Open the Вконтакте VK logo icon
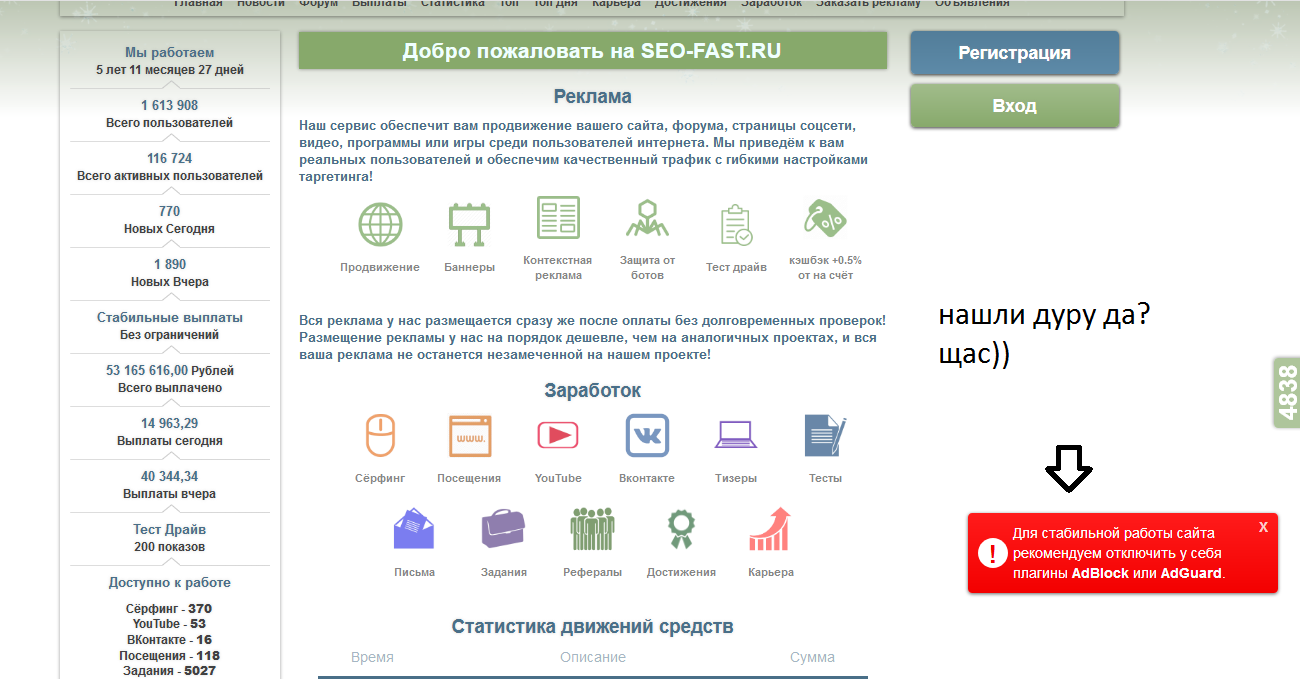1300x679 pixels. coord(647,435)
